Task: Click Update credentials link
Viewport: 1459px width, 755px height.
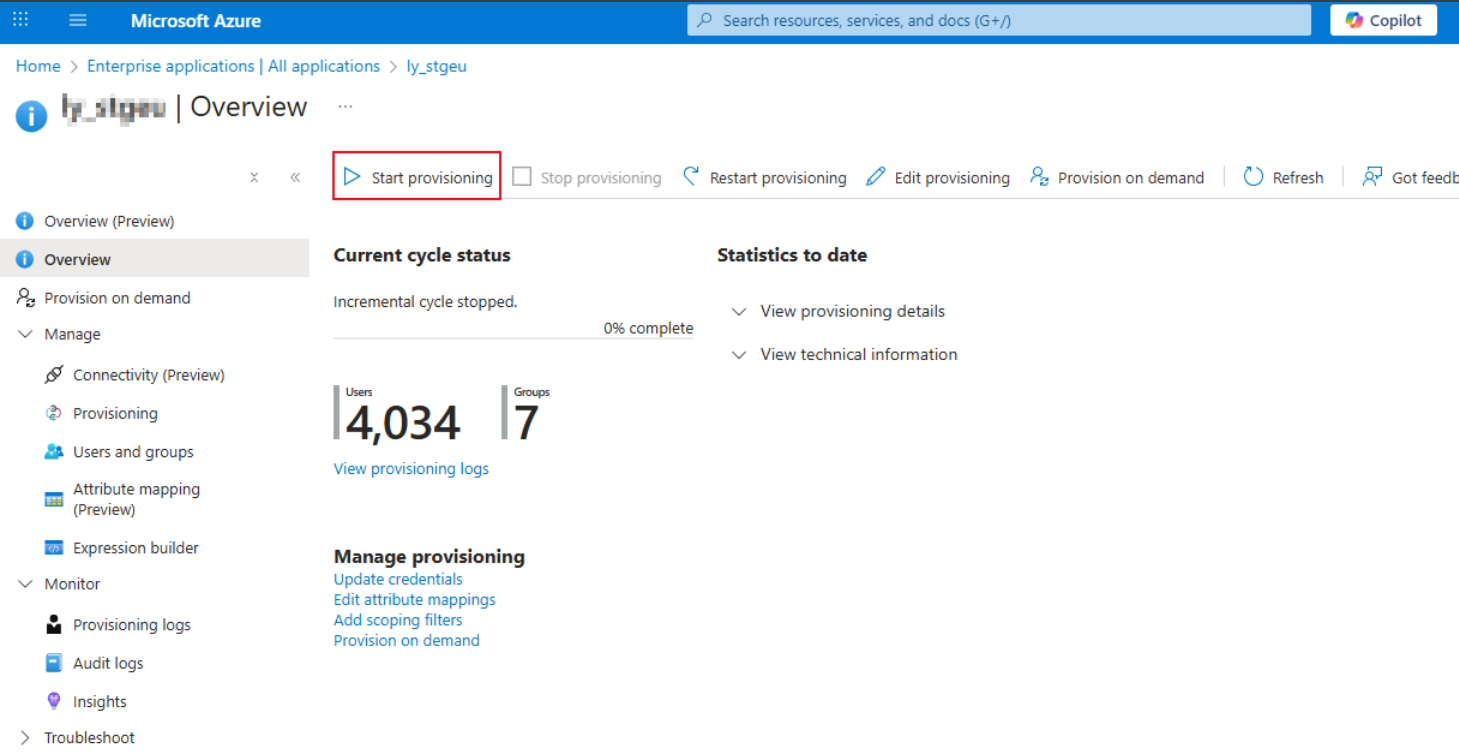Action: coord(398,579)
